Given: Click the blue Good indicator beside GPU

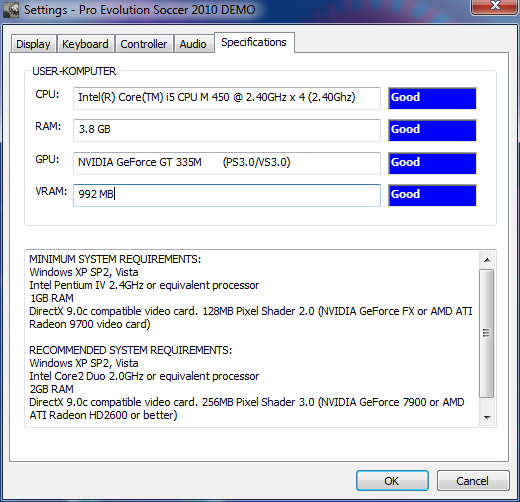Looking at the screenshot, I should pyautogui.click(x=432, y=163).
